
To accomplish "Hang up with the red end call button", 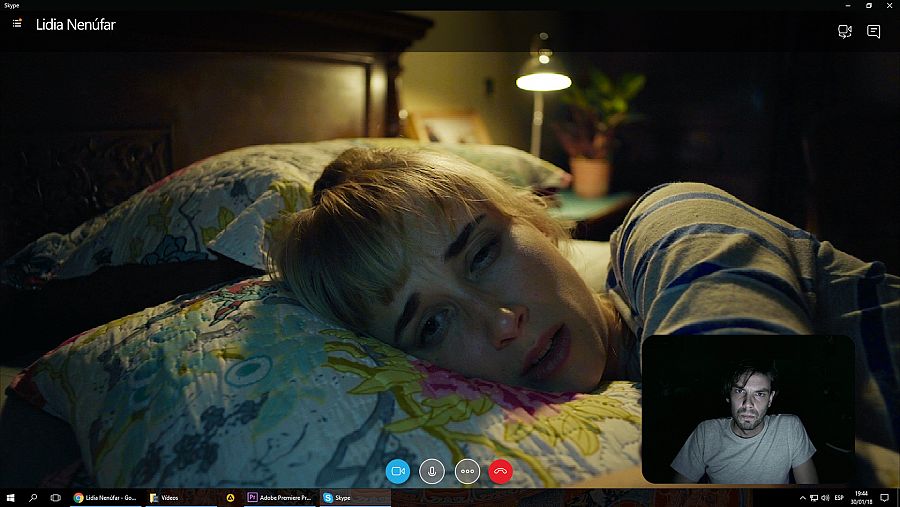I will point(501,471).
